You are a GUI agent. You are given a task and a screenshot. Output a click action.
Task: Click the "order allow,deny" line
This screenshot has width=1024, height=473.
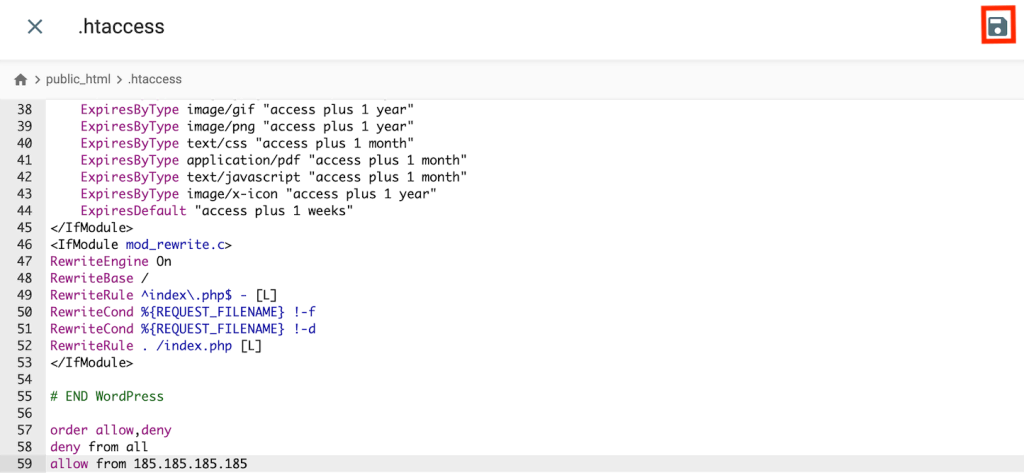tap(111, 430)
